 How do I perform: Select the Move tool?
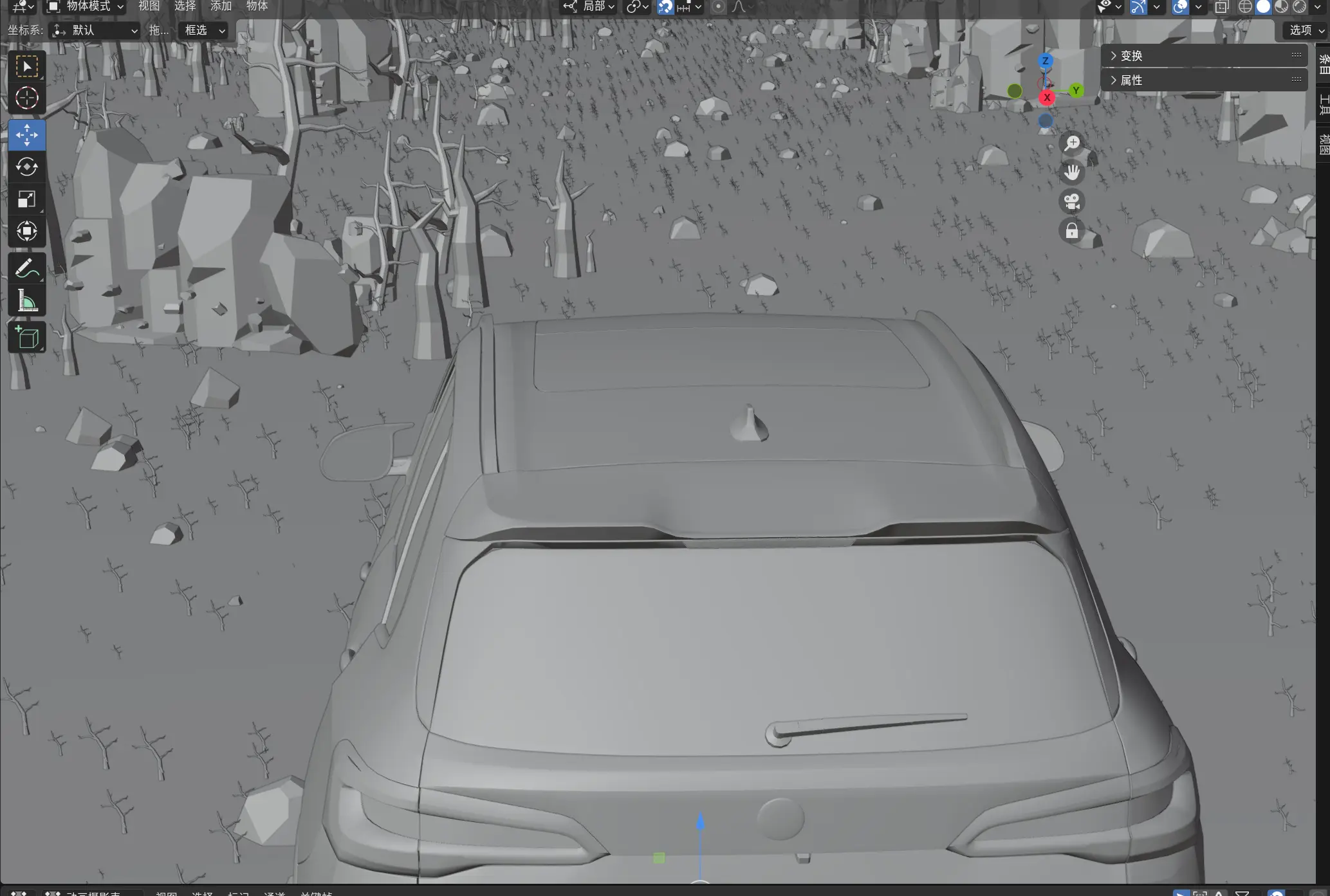click(x=26, y=135)
